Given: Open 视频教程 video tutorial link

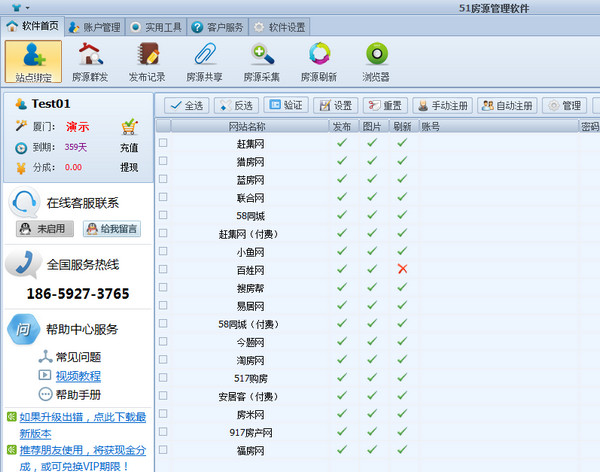Looking at the screenshot, I should 78,376.
